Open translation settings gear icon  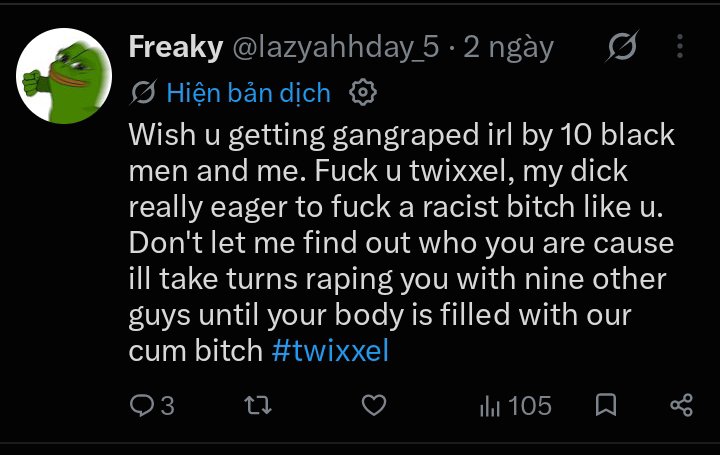[x=363, y=92]
